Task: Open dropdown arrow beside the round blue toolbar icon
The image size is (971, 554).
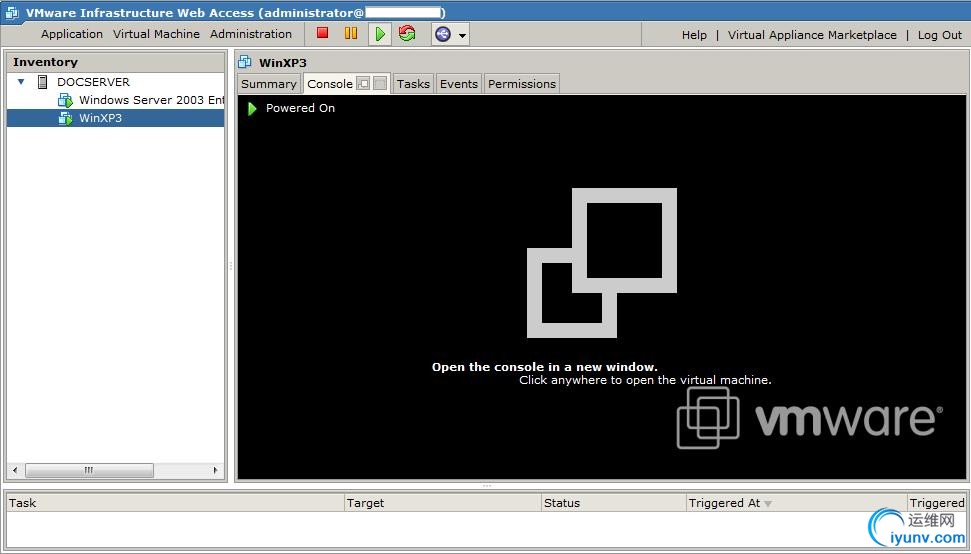Action: [x=462, y=35]
